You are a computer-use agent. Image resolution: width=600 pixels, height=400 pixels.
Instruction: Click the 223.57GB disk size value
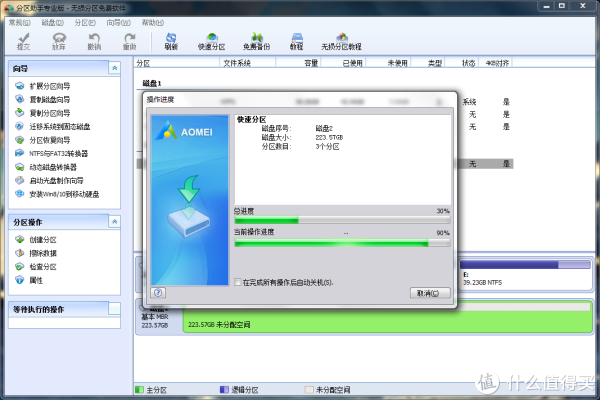329,137
